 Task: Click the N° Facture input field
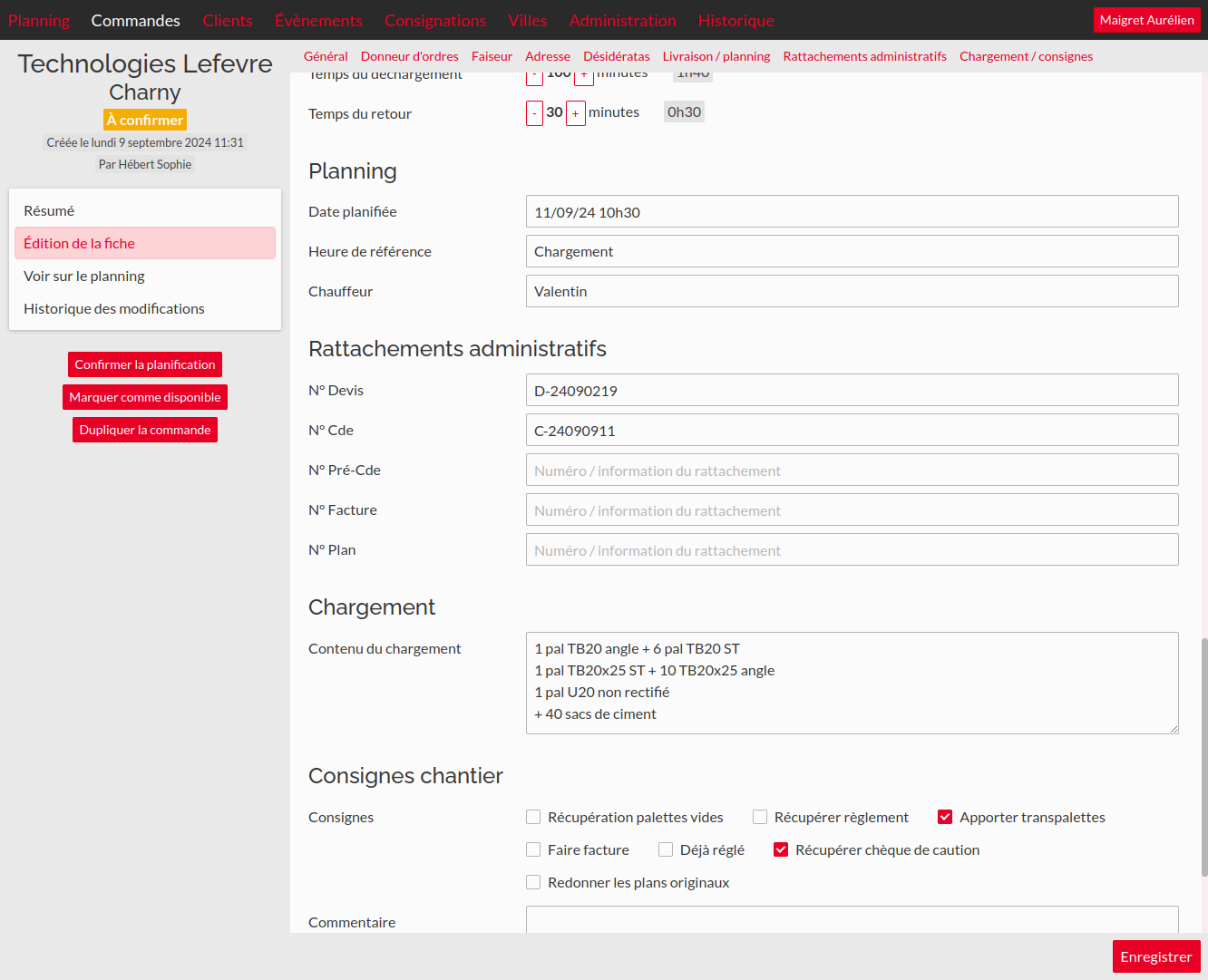tap(852, 509)
